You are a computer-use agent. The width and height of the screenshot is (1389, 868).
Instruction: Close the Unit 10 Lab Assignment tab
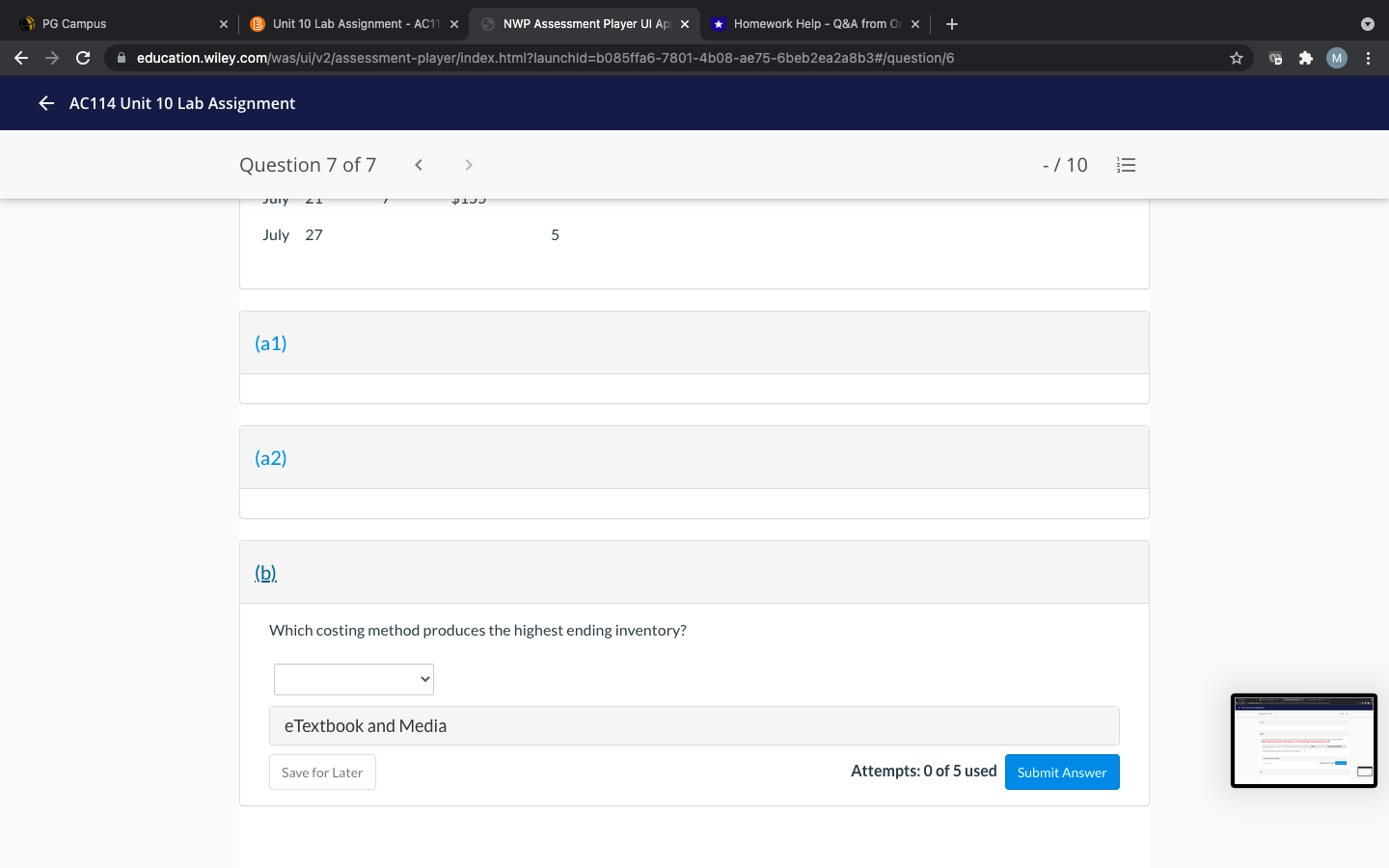tap(454, 24)
